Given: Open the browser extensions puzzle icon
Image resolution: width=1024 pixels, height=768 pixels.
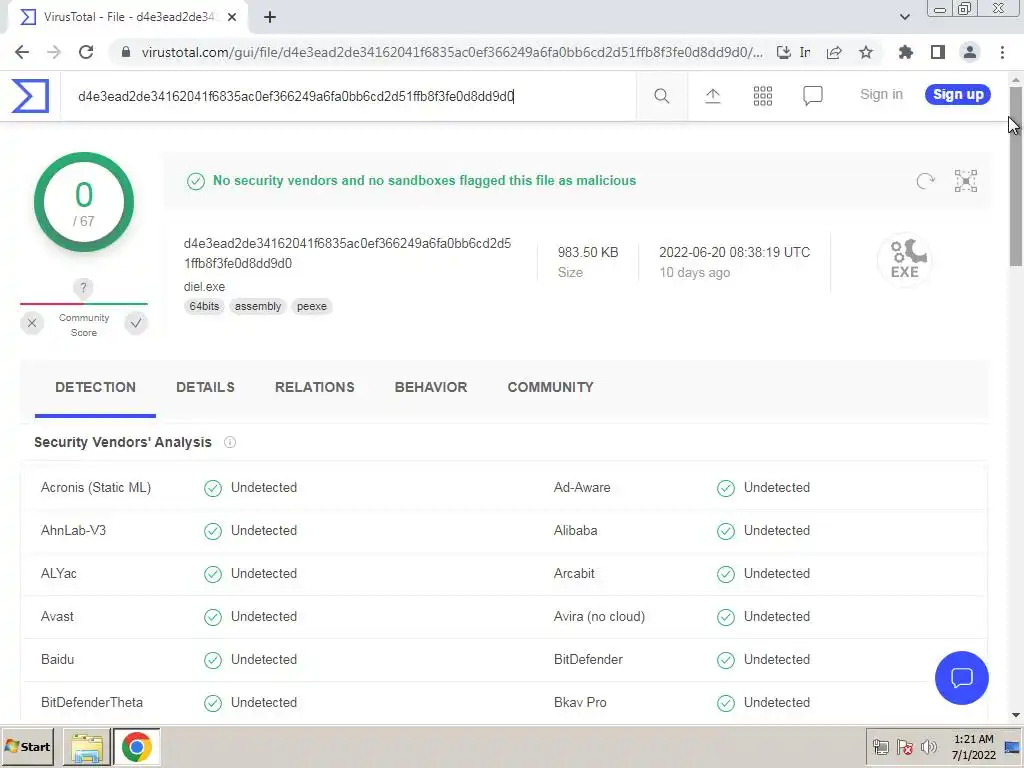Looking at the screenshot, I should point(905,52).
